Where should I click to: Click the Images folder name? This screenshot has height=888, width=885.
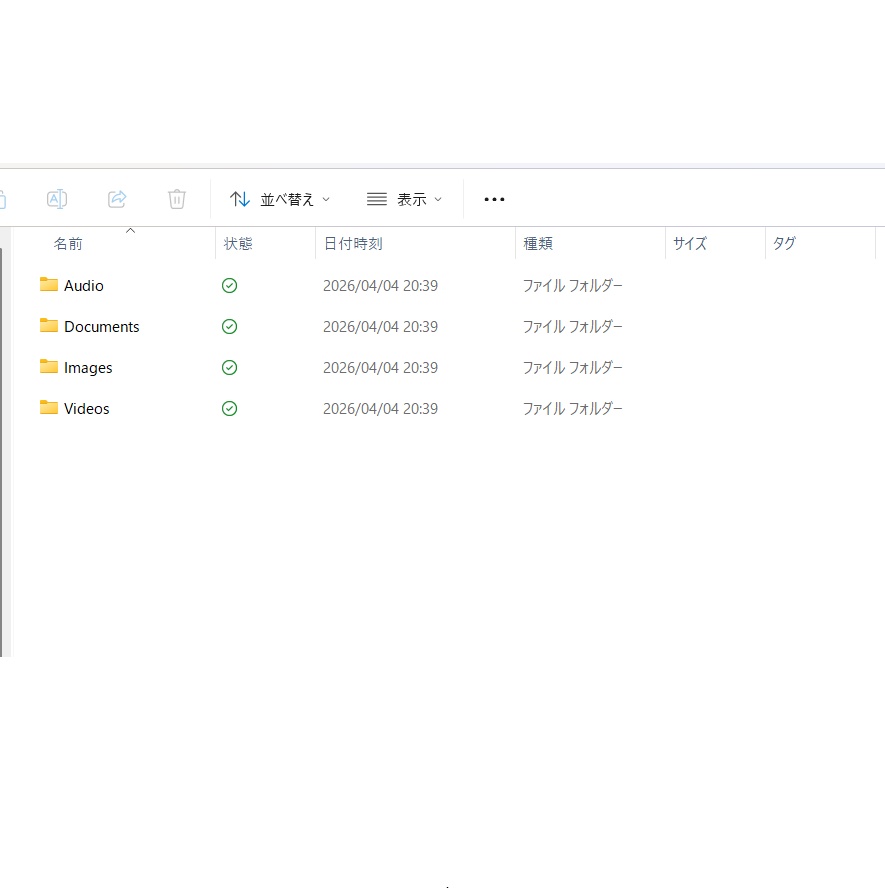tap(88, 368)
